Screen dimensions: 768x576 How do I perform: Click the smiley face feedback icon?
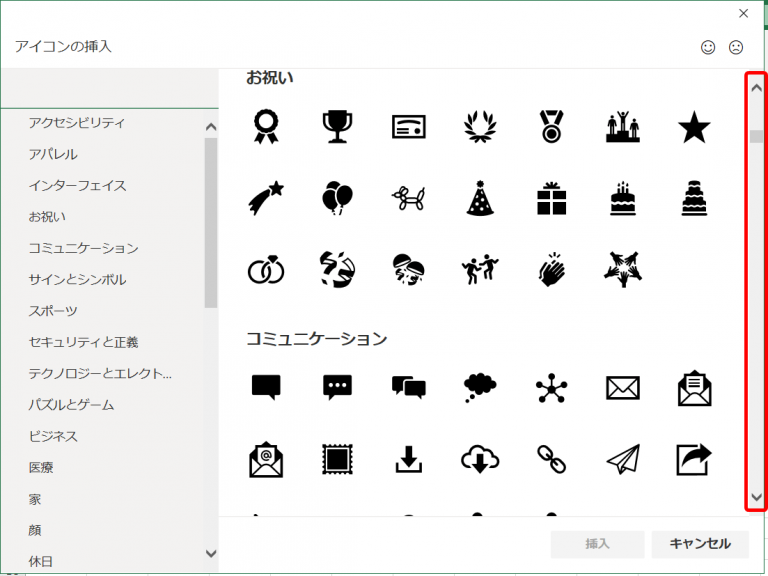click(708, 47)
